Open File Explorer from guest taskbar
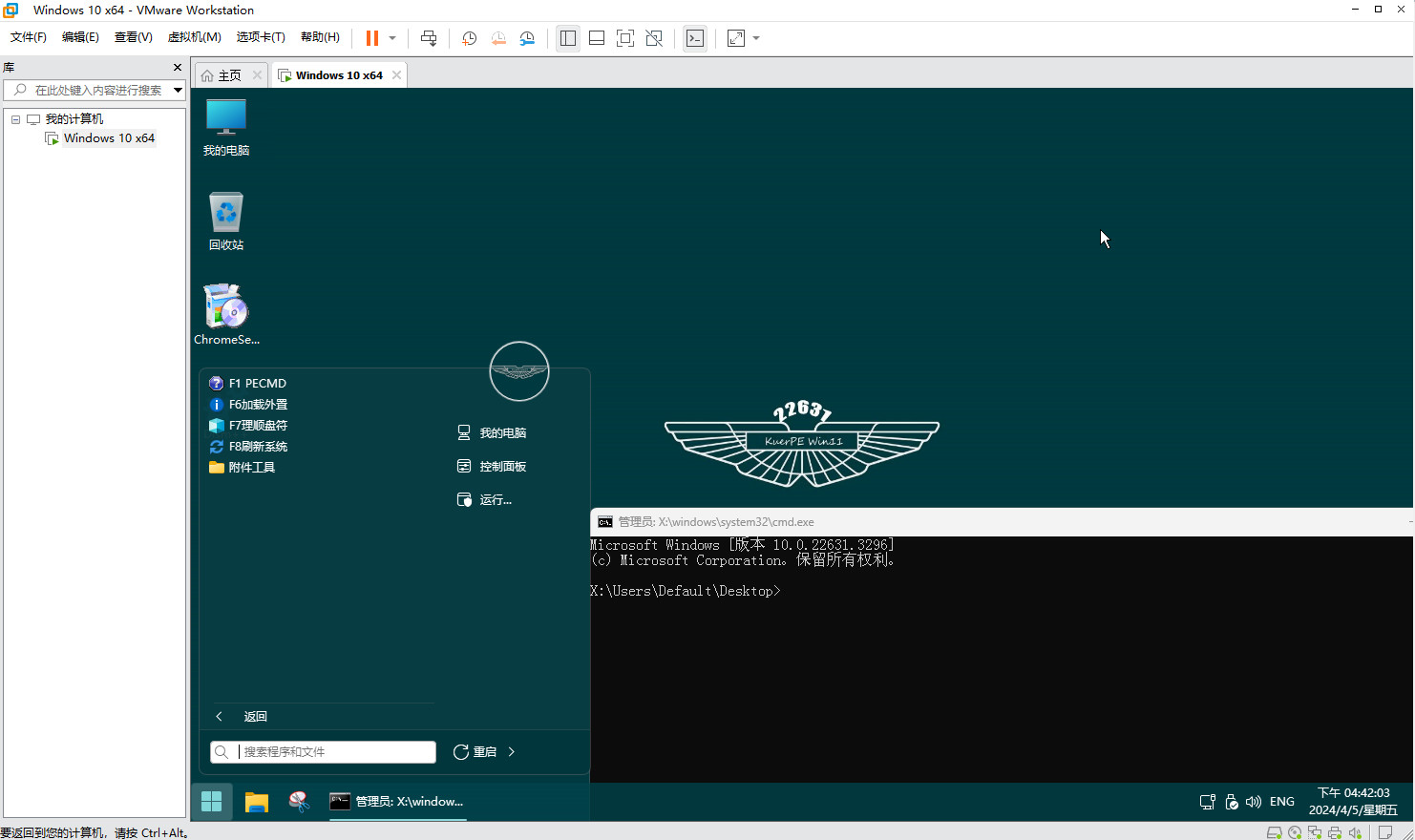Screen dimensions: 1415x840 [x=257, y=802]
